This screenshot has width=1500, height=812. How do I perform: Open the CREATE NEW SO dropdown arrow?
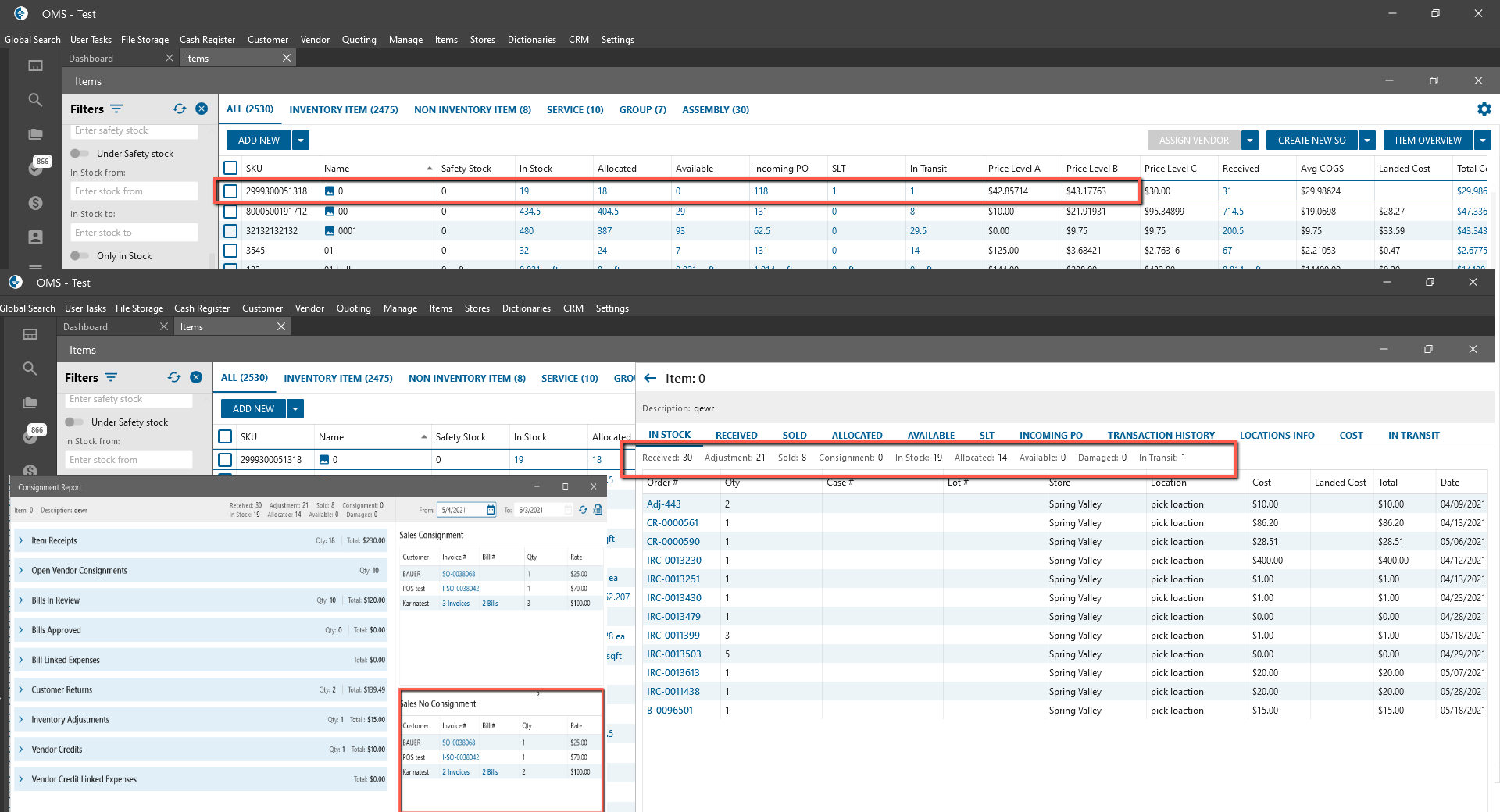[1367, 141]
